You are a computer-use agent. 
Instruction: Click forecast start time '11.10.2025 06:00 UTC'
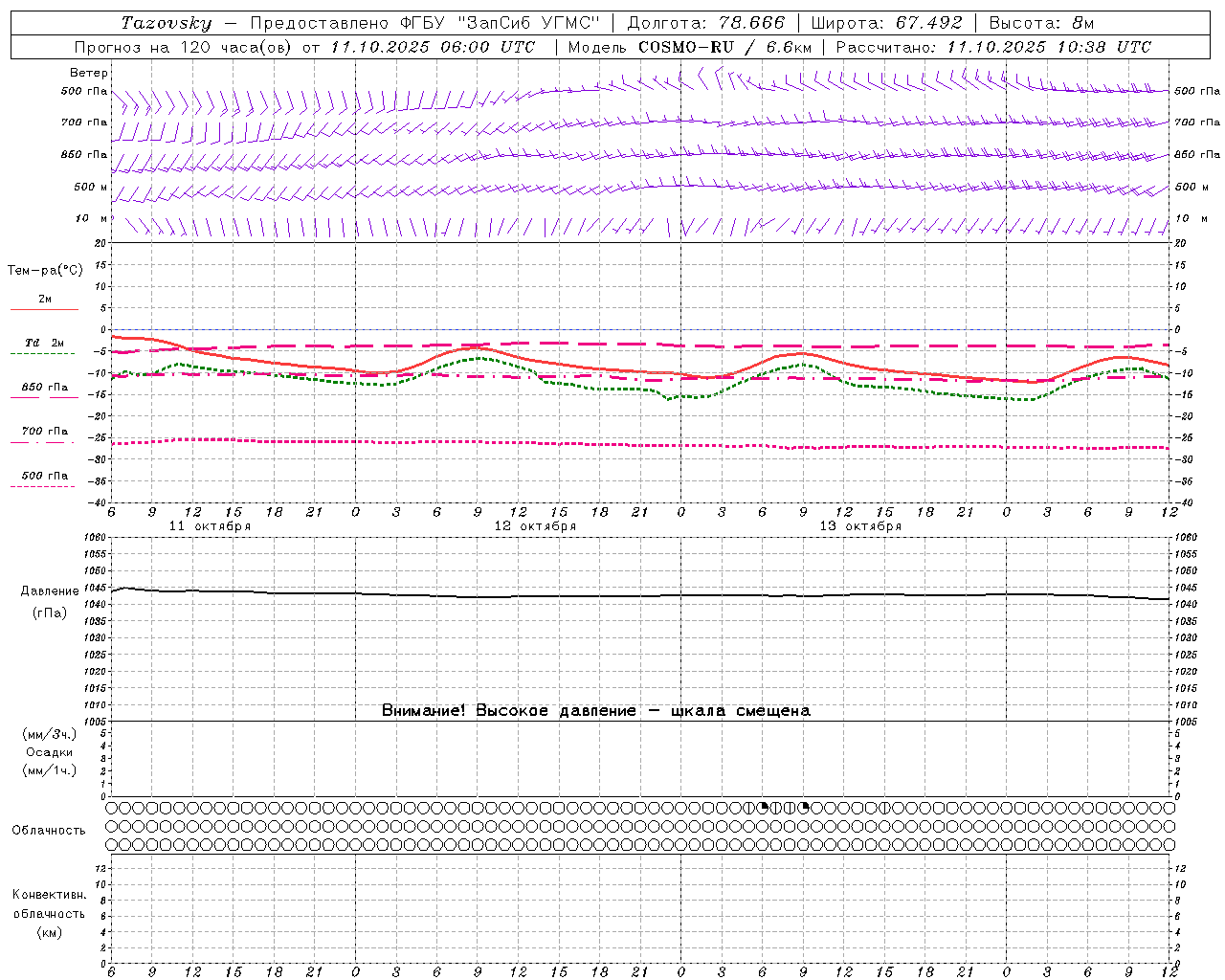pos(433,47)
